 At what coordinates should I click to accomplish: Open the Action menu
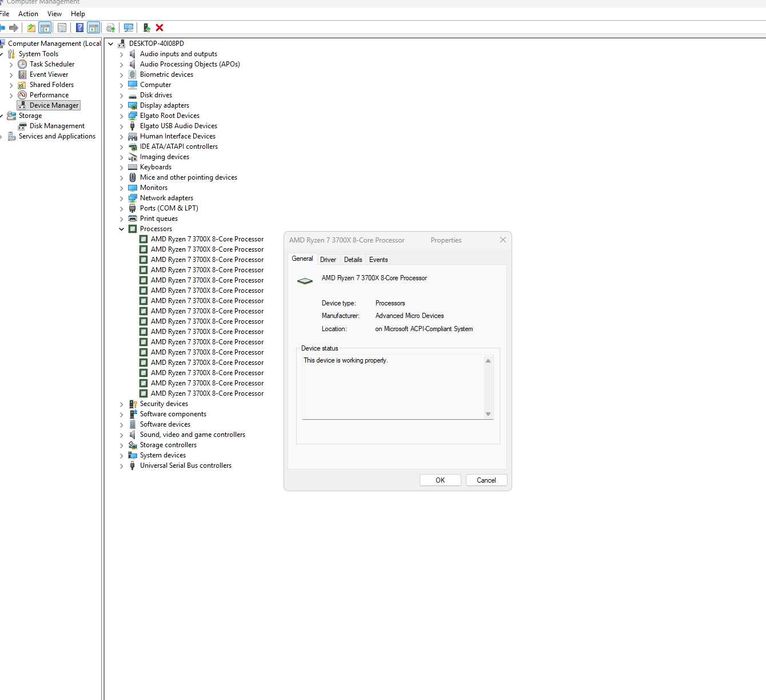click(28, 14)
